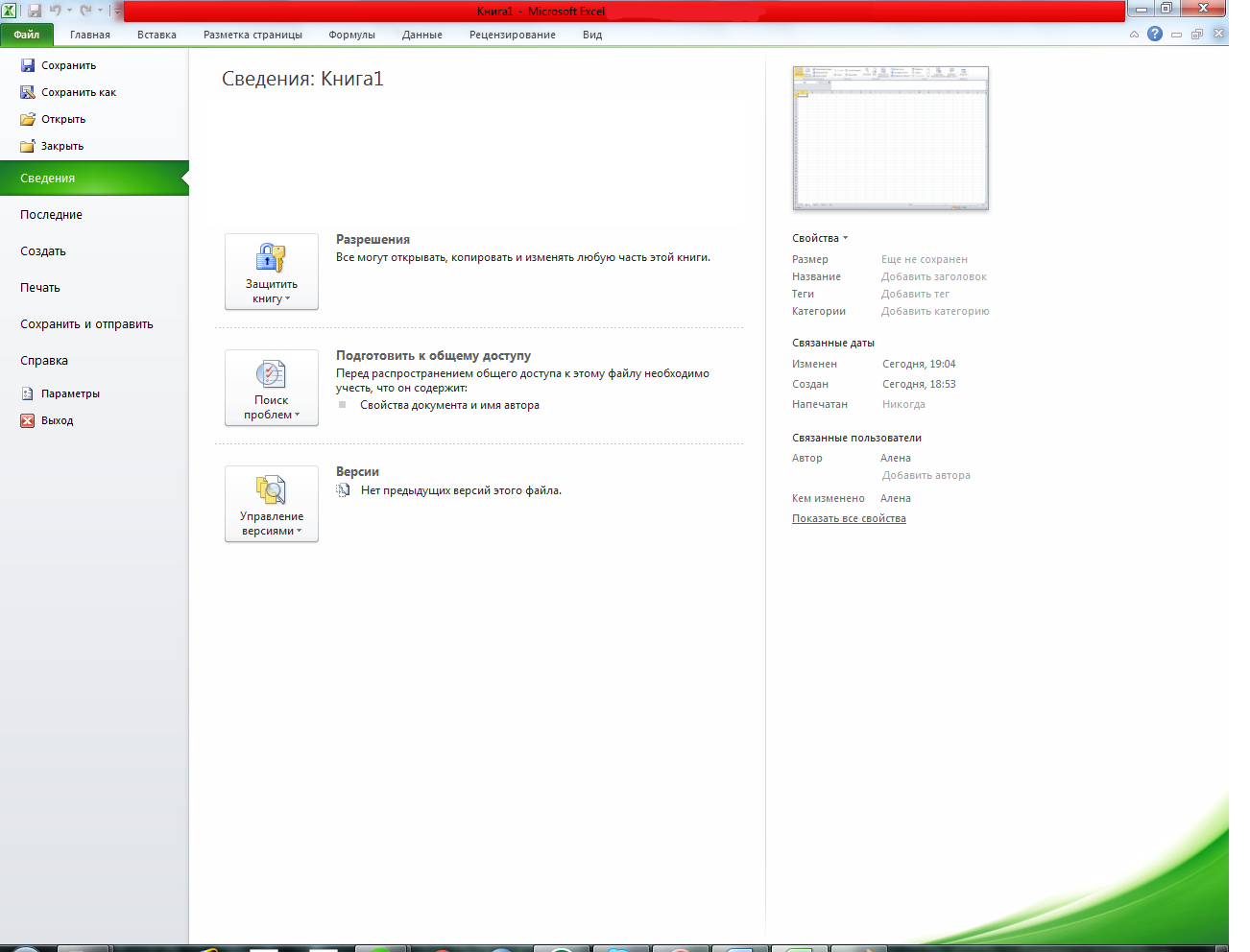Screen dimensions: 1250x952
Task: Click the Save floppy icon in Backstage menu
Action: 28,65
